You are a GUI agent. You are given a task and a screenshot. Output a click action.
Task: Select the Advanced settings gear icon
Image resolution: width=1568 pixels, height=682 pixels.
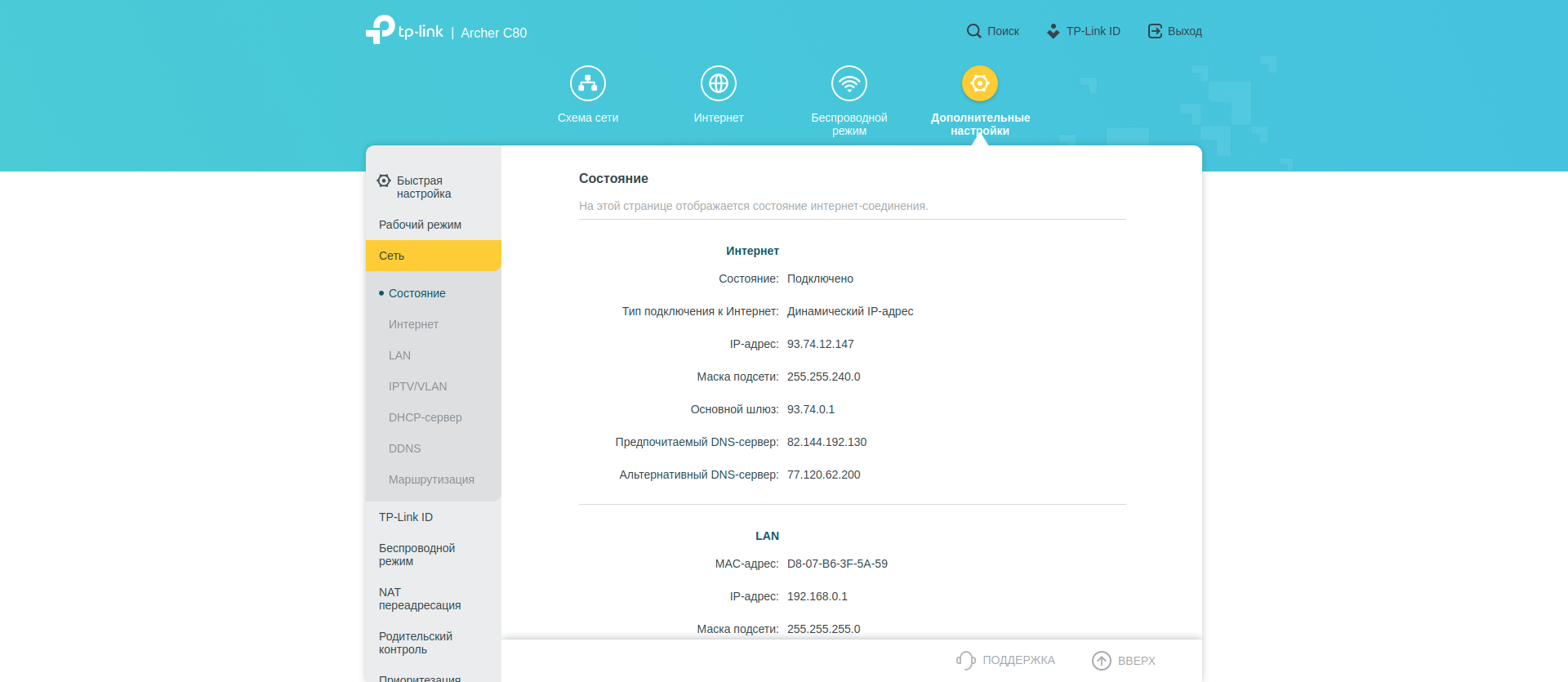coord(980,83)
